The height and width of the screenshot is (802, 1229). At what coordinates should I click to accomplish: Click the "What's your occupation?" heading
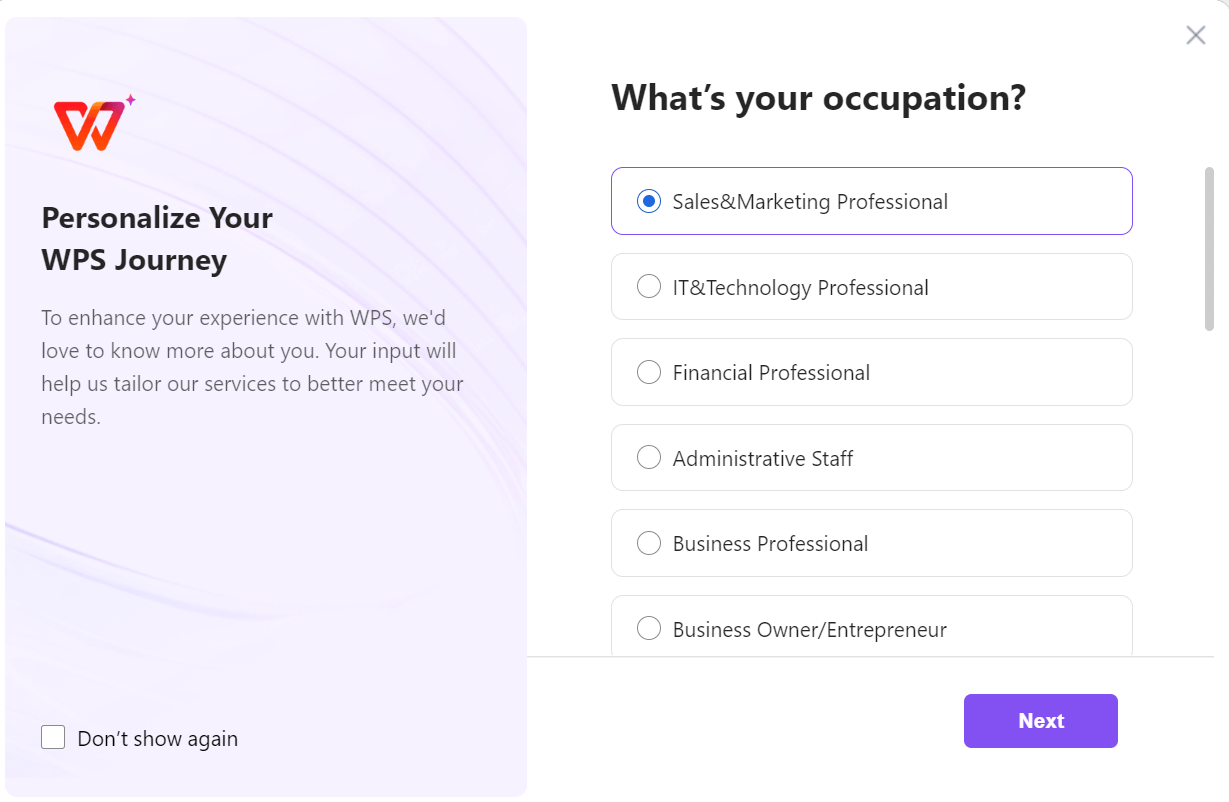(818, 98)
